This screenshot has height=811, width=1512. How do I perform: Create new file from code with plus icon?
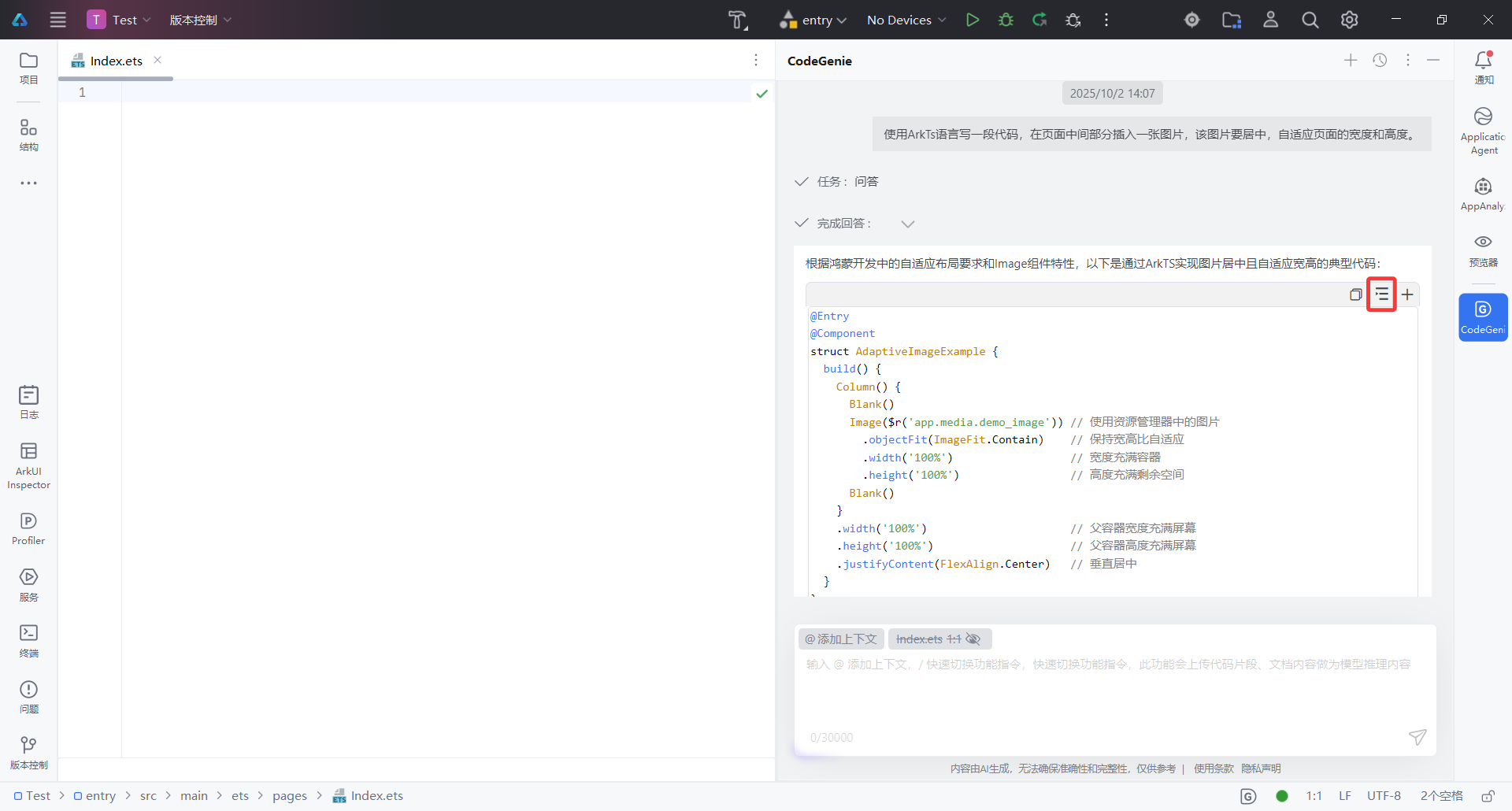(x=1407, y=294)
